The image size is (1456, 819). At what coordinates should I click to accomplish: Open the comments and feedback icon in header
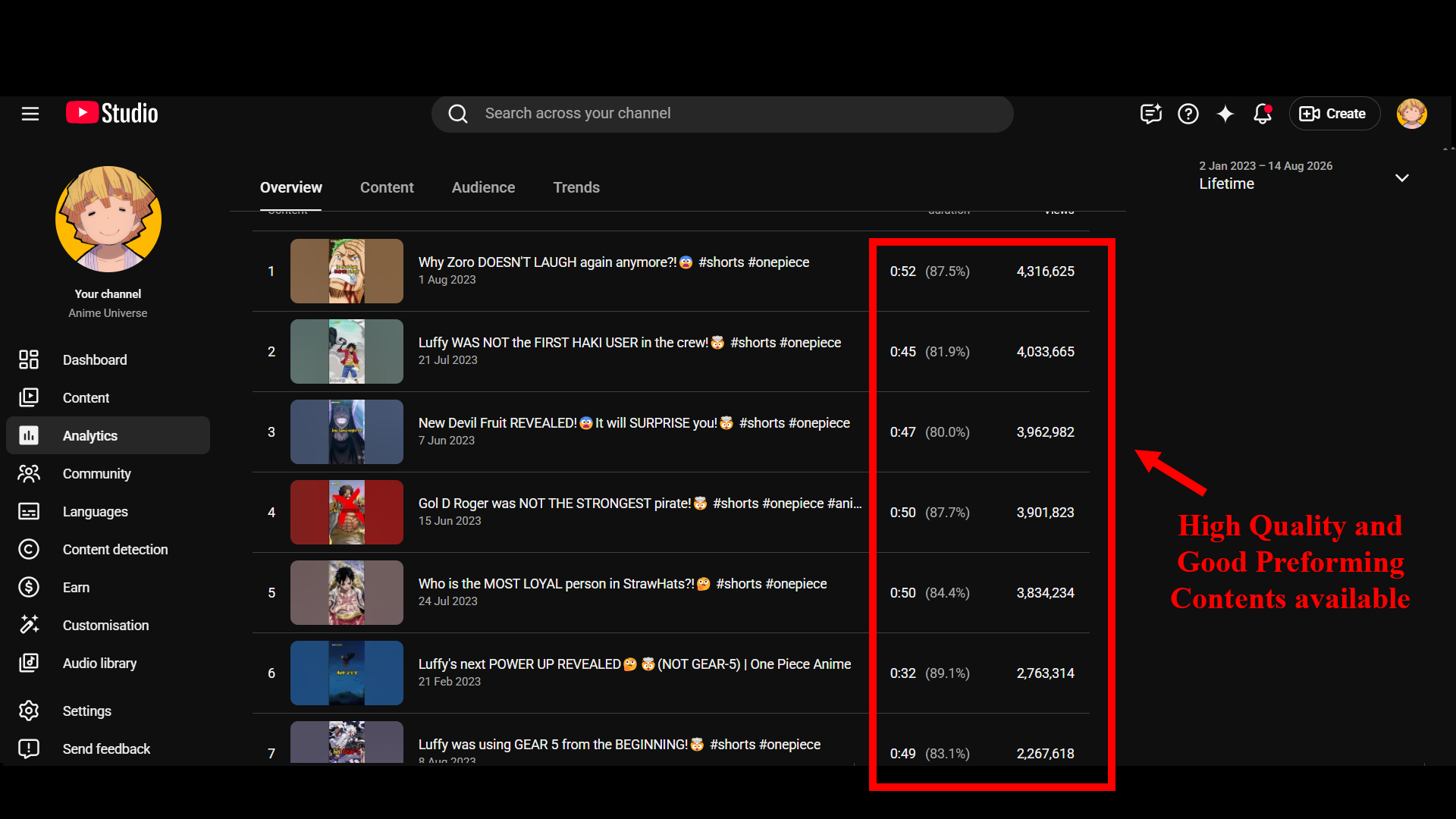pos(1151,114)
